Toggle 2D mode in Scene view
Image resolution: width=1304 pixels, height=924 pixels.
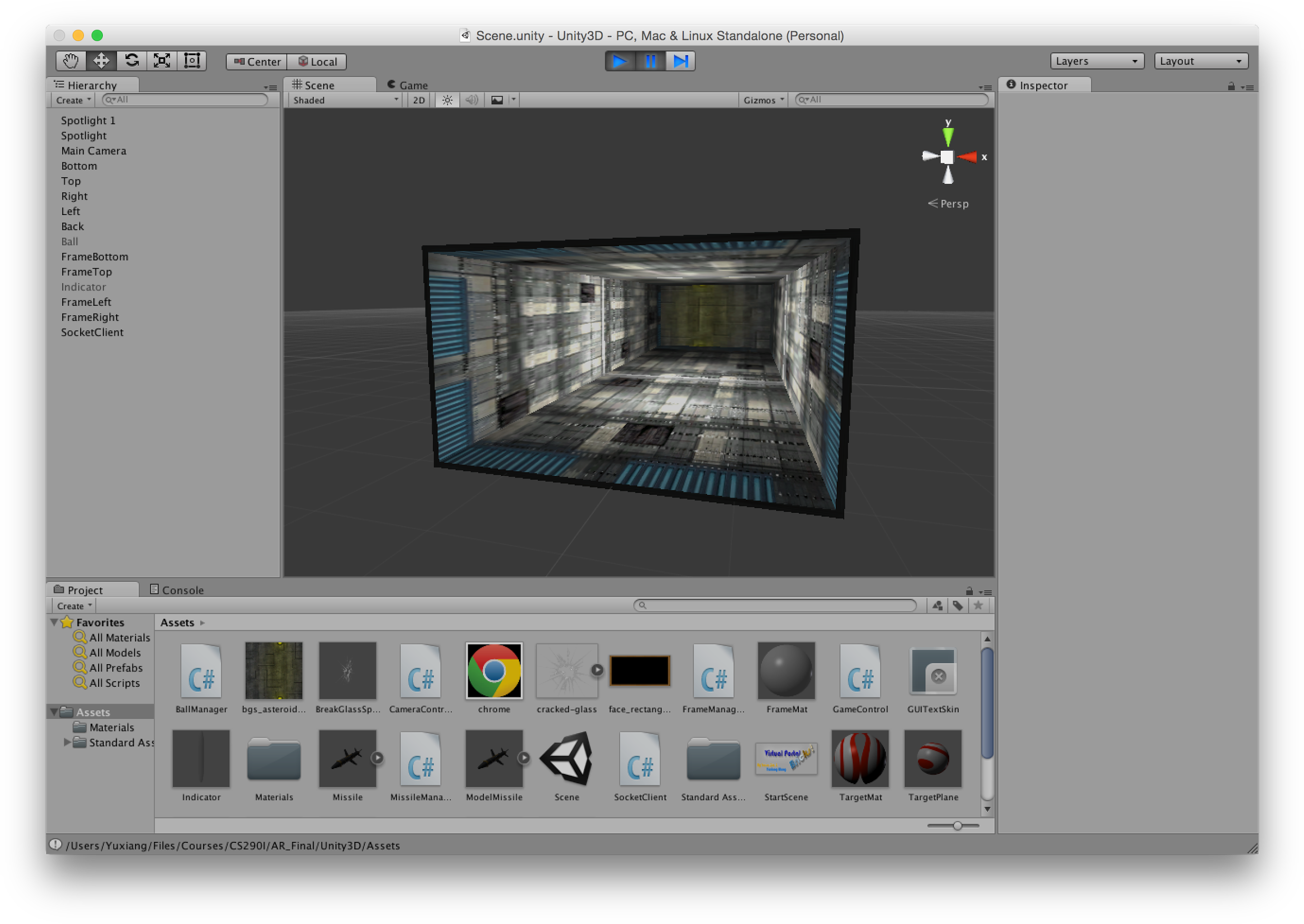point(418,100)
